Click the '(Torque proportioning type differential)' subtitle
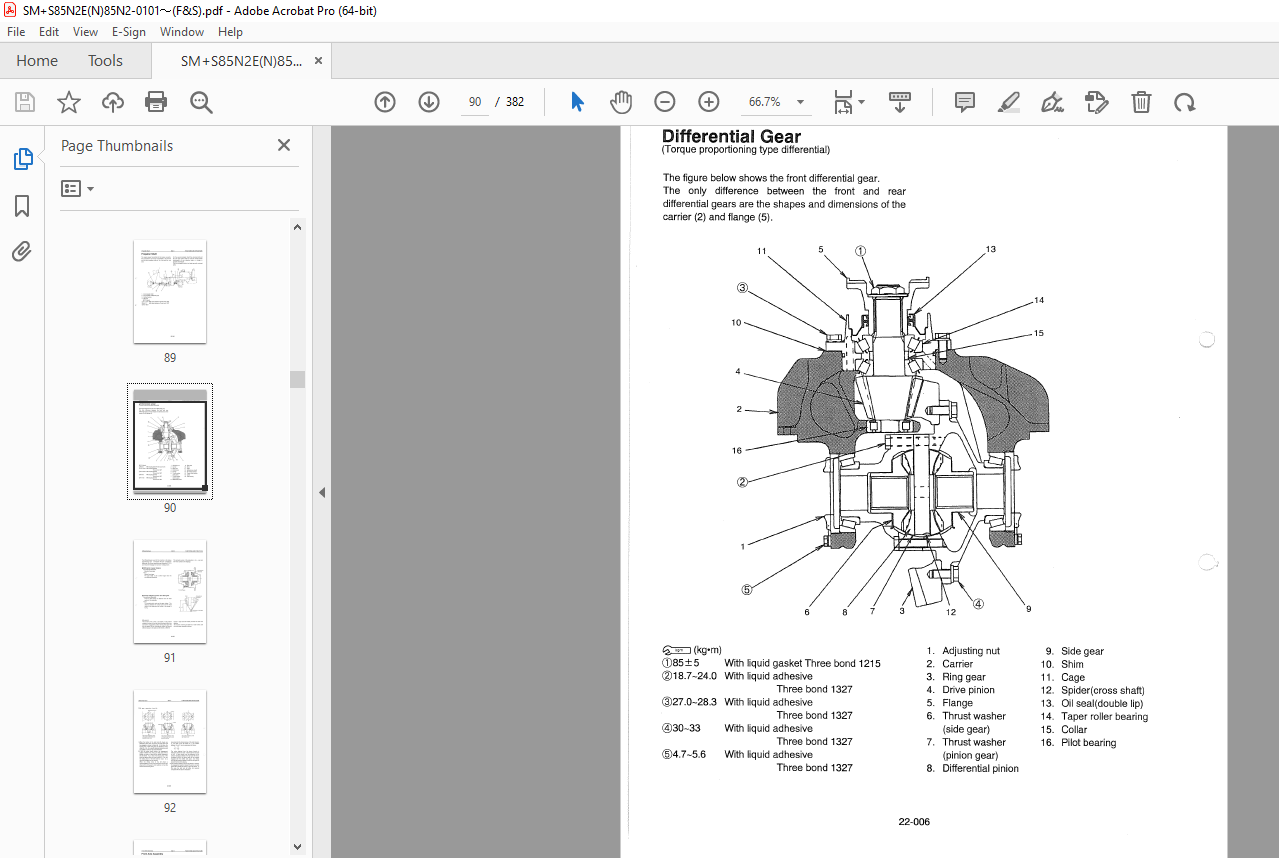1279x858 pixels. pyautogui.click(x=746, y=150)
